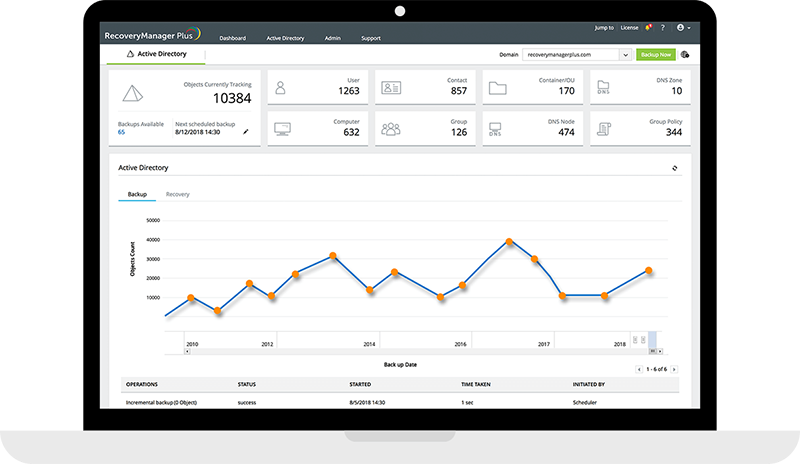Click the Computer monitor icon

pos(282,129)
